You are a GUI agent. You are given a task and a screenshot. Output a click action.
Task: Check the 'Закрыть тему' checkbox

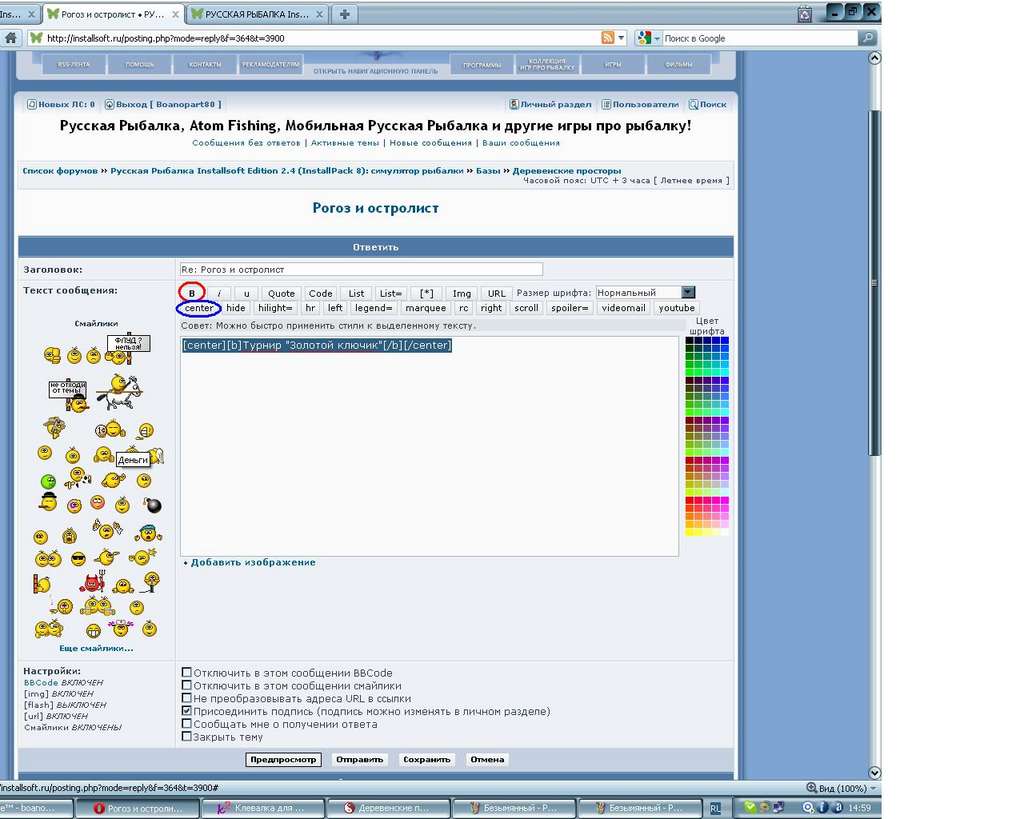(187, 736)
